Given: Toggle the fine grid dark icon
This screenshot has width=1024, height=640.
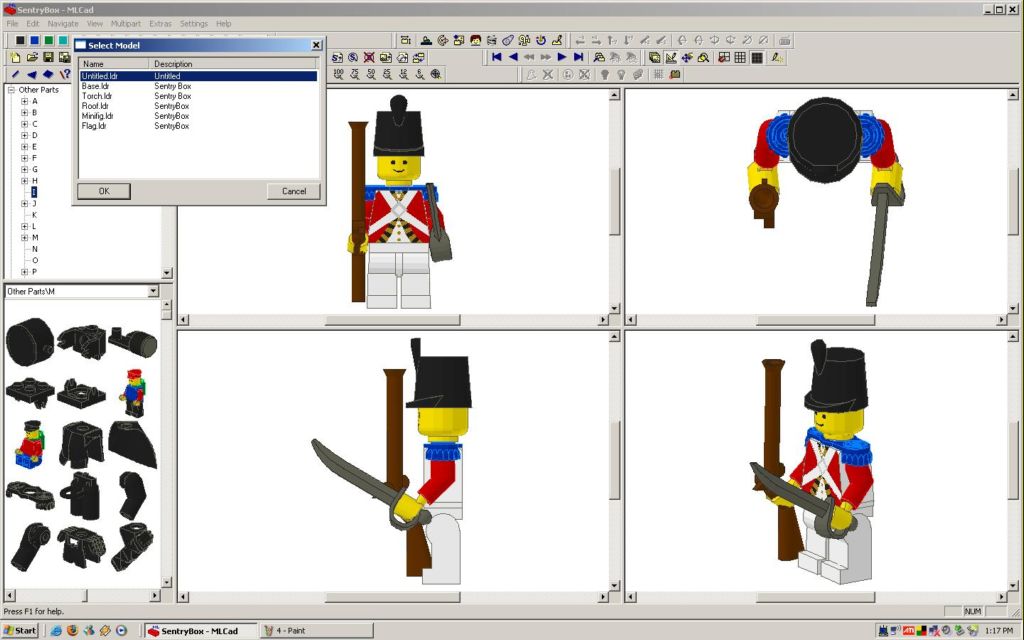Looking at the screenshot, I should (757, 57).
